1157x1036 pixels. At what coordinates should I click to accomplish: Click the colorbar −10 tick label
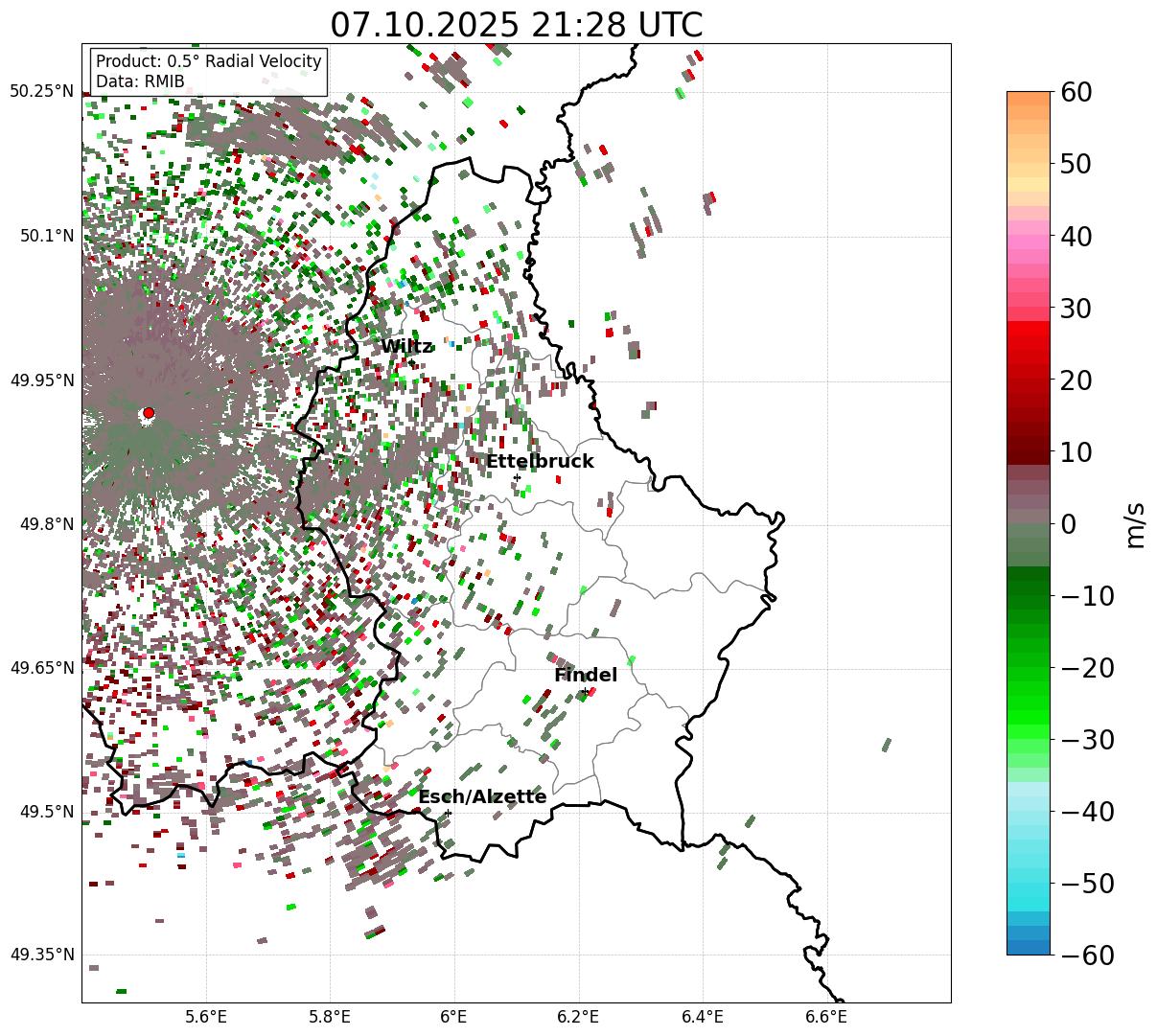pyautogui.click(x=1087, y=596)
